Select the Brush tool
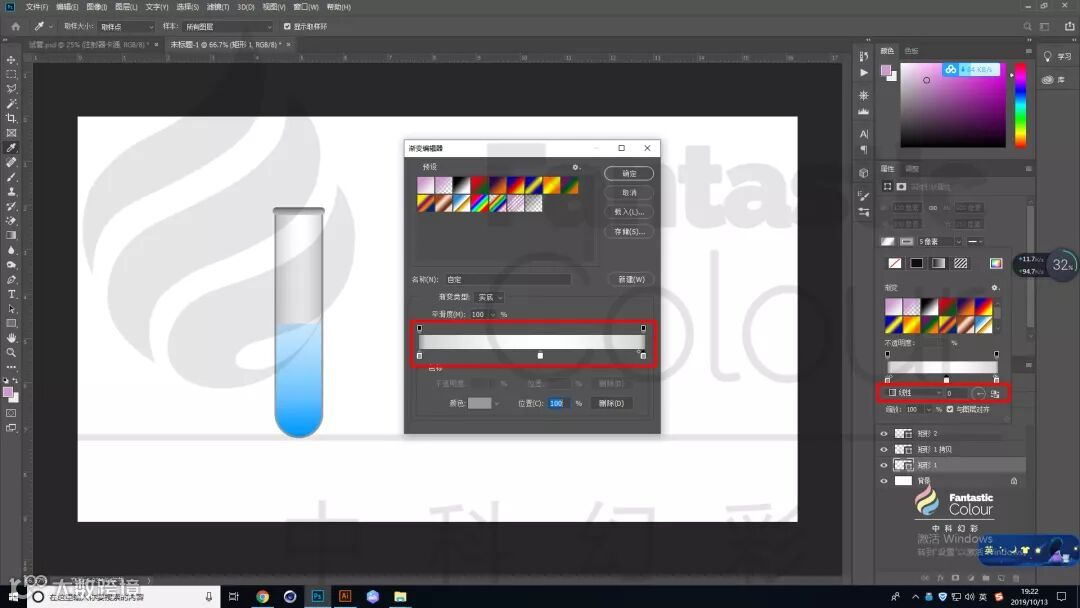 pyautogui.click(x=11, y=177)
